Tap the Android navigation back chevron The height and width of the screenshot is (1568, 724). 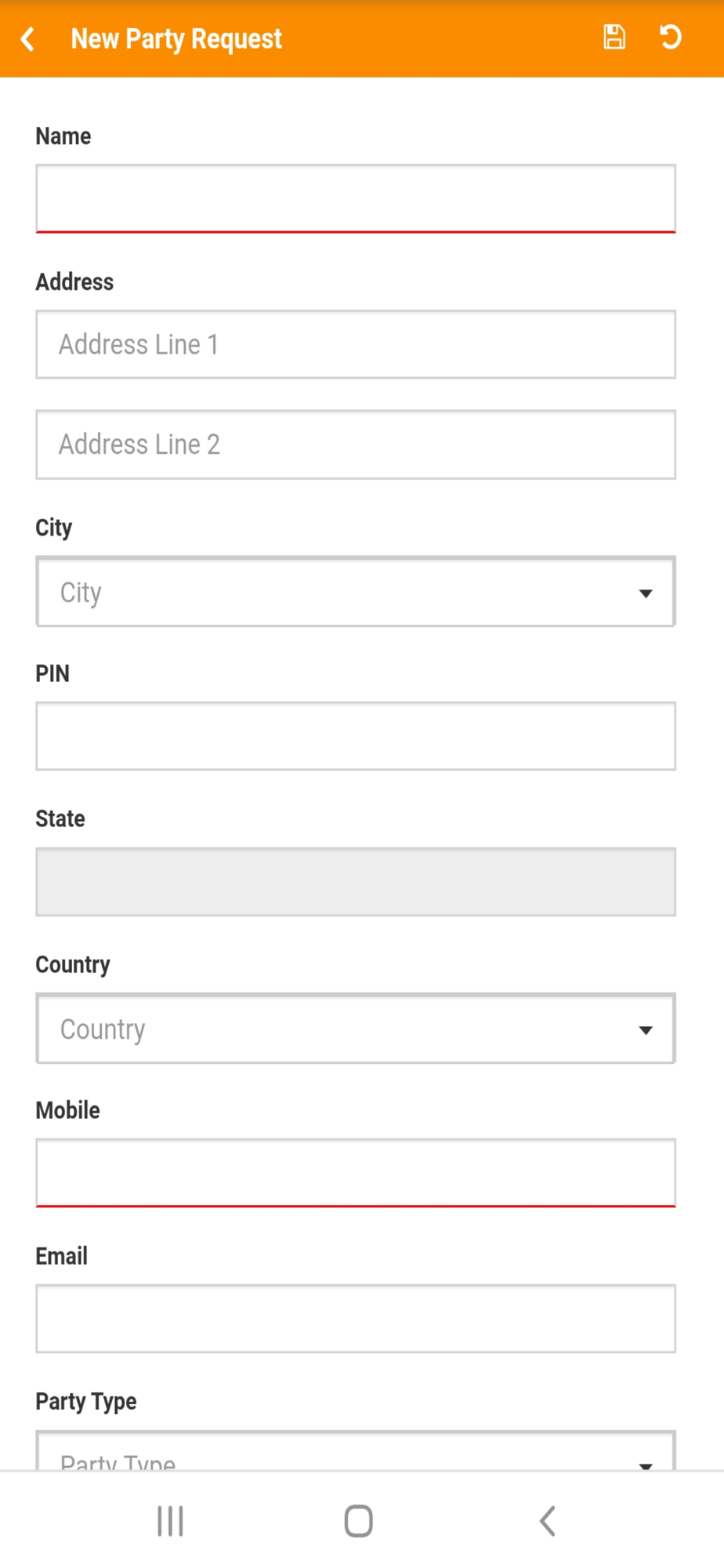[548, 1521]
